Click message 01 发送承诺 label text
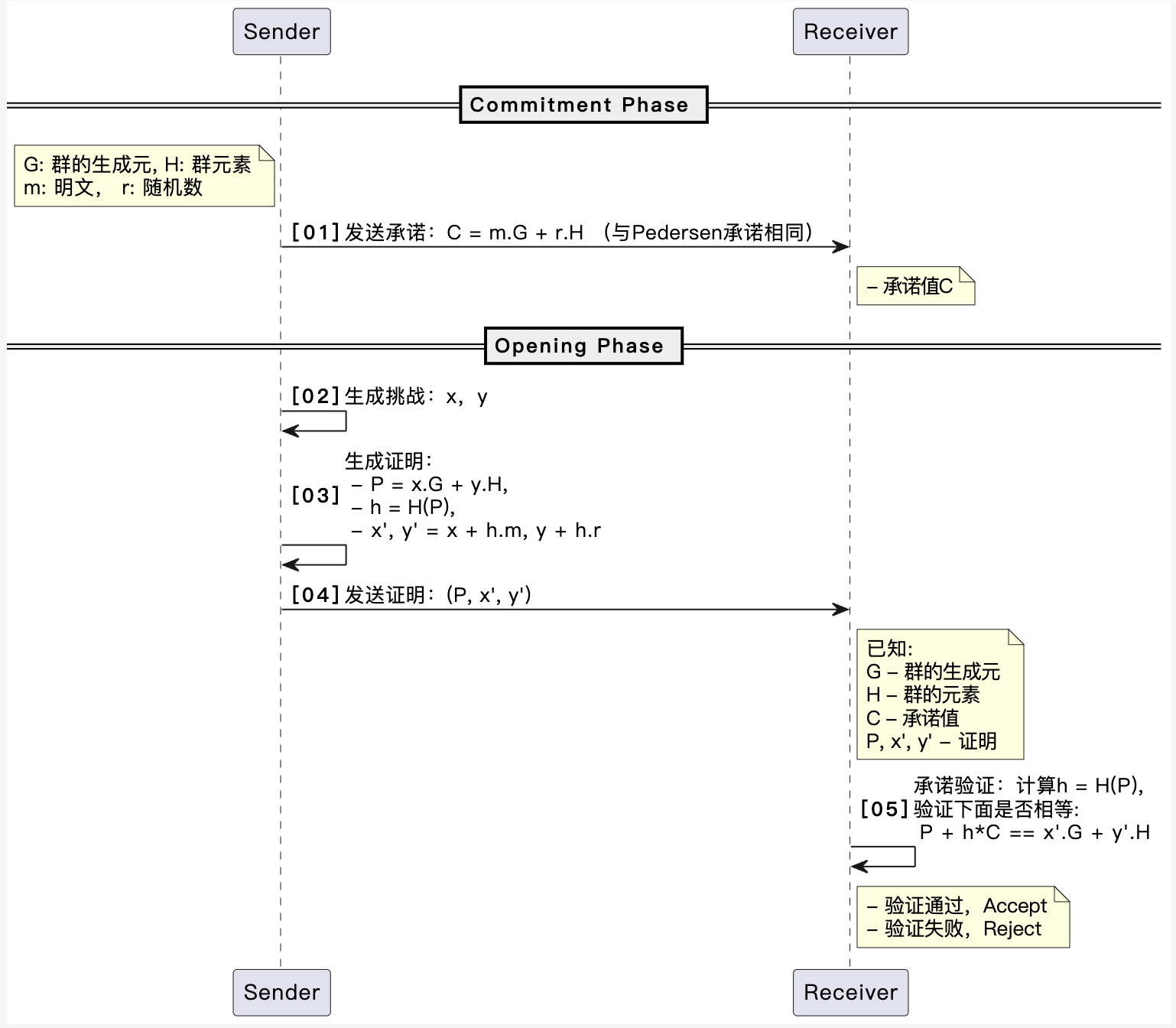The height and width of the screenshot is (1028, 1176). click(x=551, y=233)
